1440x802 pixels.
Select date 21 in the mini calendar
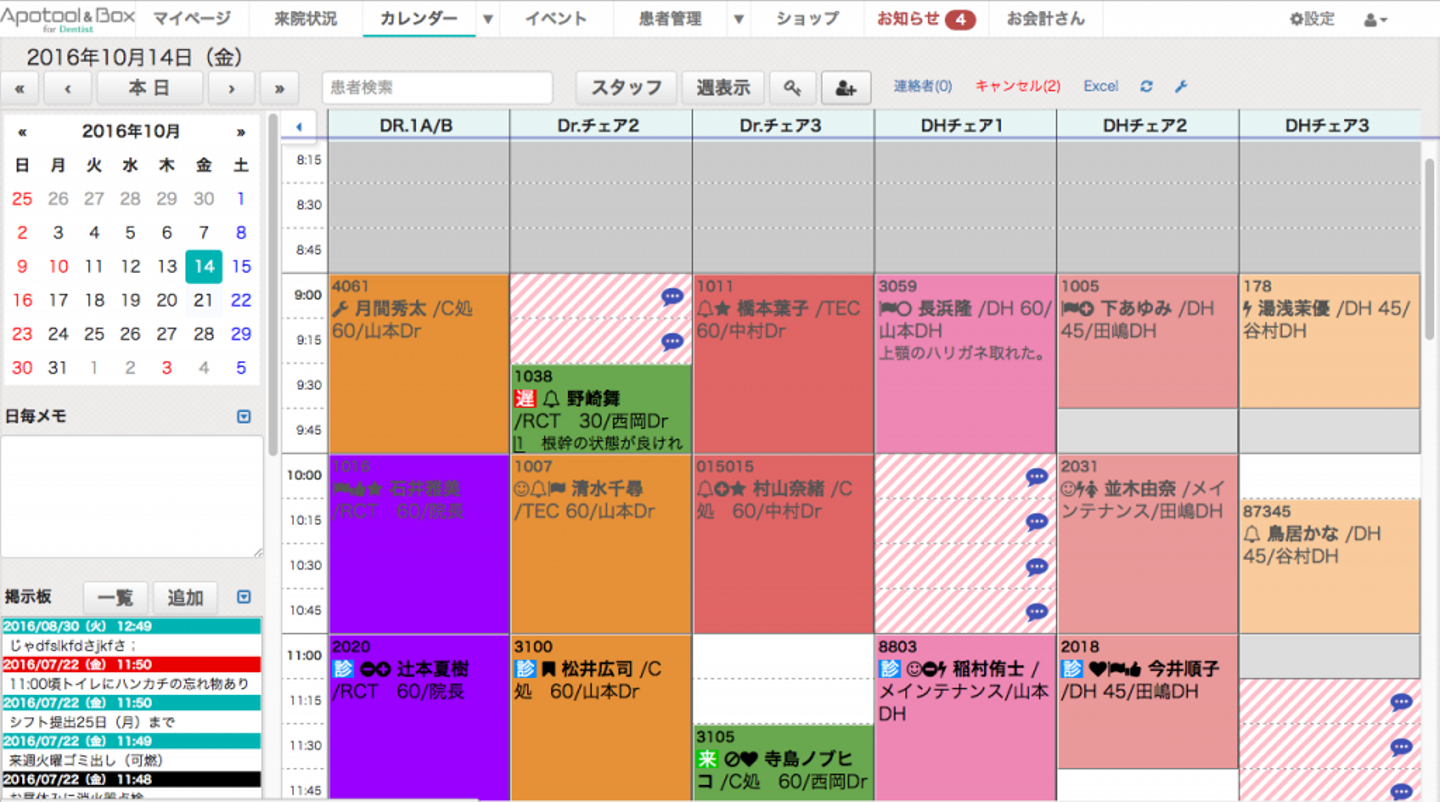(204, 300)
